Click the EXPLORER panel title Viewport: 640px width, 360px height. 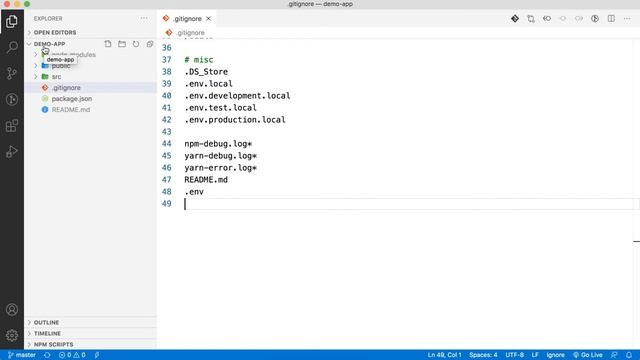tap(48, 19)
